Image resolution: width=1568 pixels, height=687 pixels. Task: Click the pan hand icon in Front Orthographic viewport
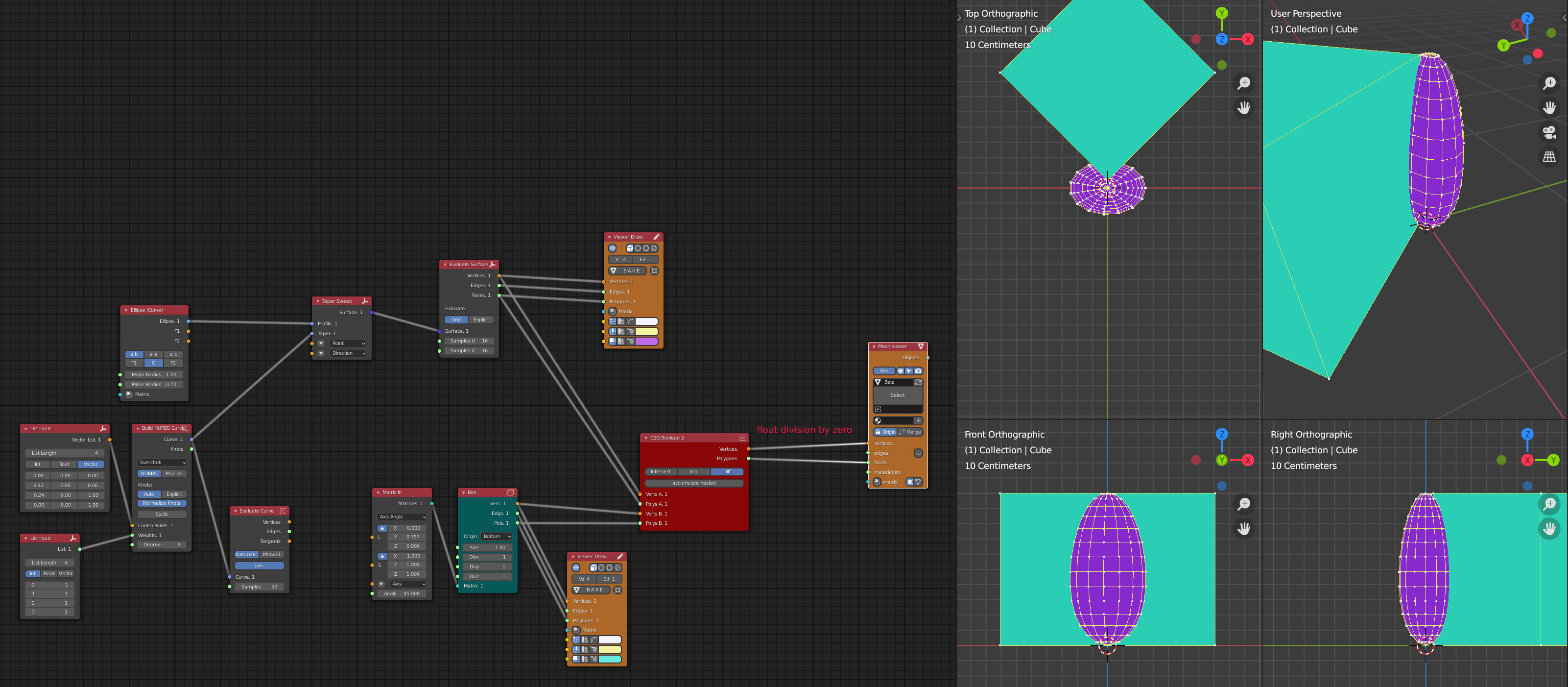pyautogui.click(x=1244, y=529)
